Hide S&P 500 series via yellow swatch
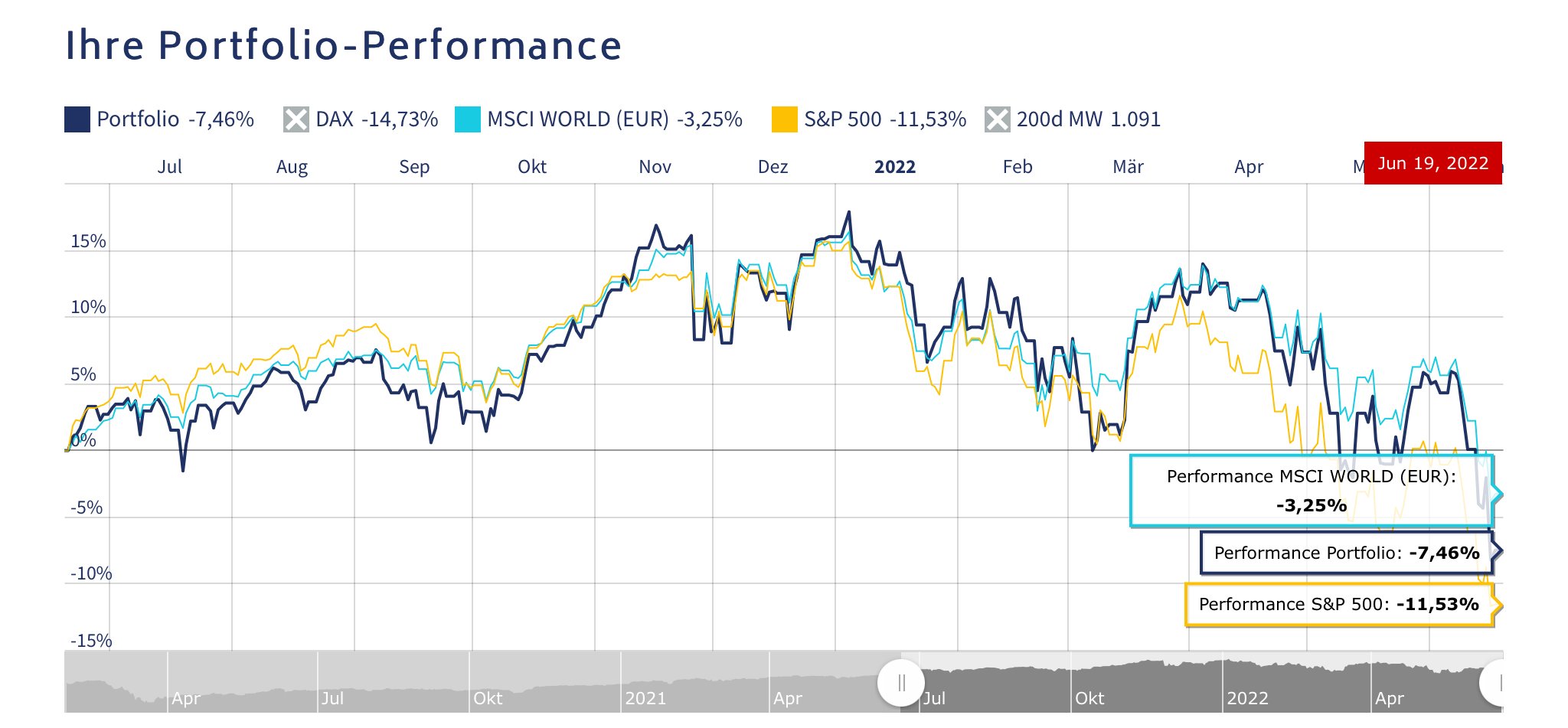This screenshot has height=728, width=1568. [784, 119]
